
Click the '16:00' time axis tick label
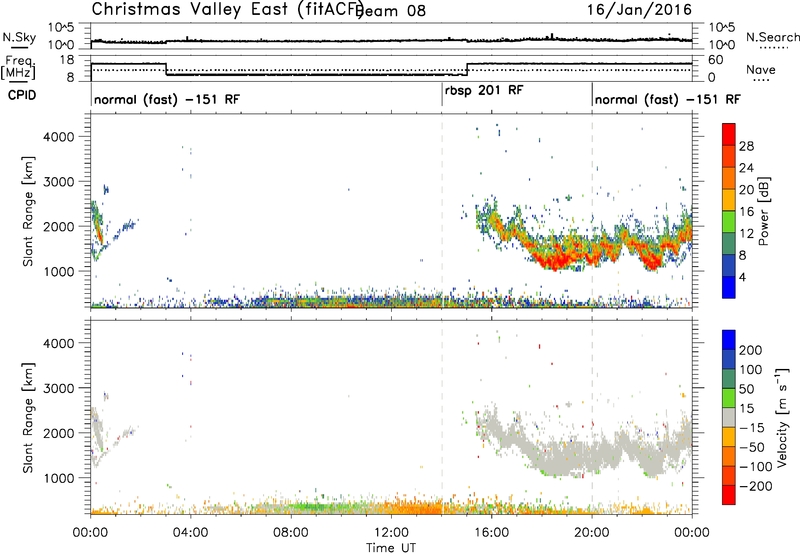pos(491,533)
